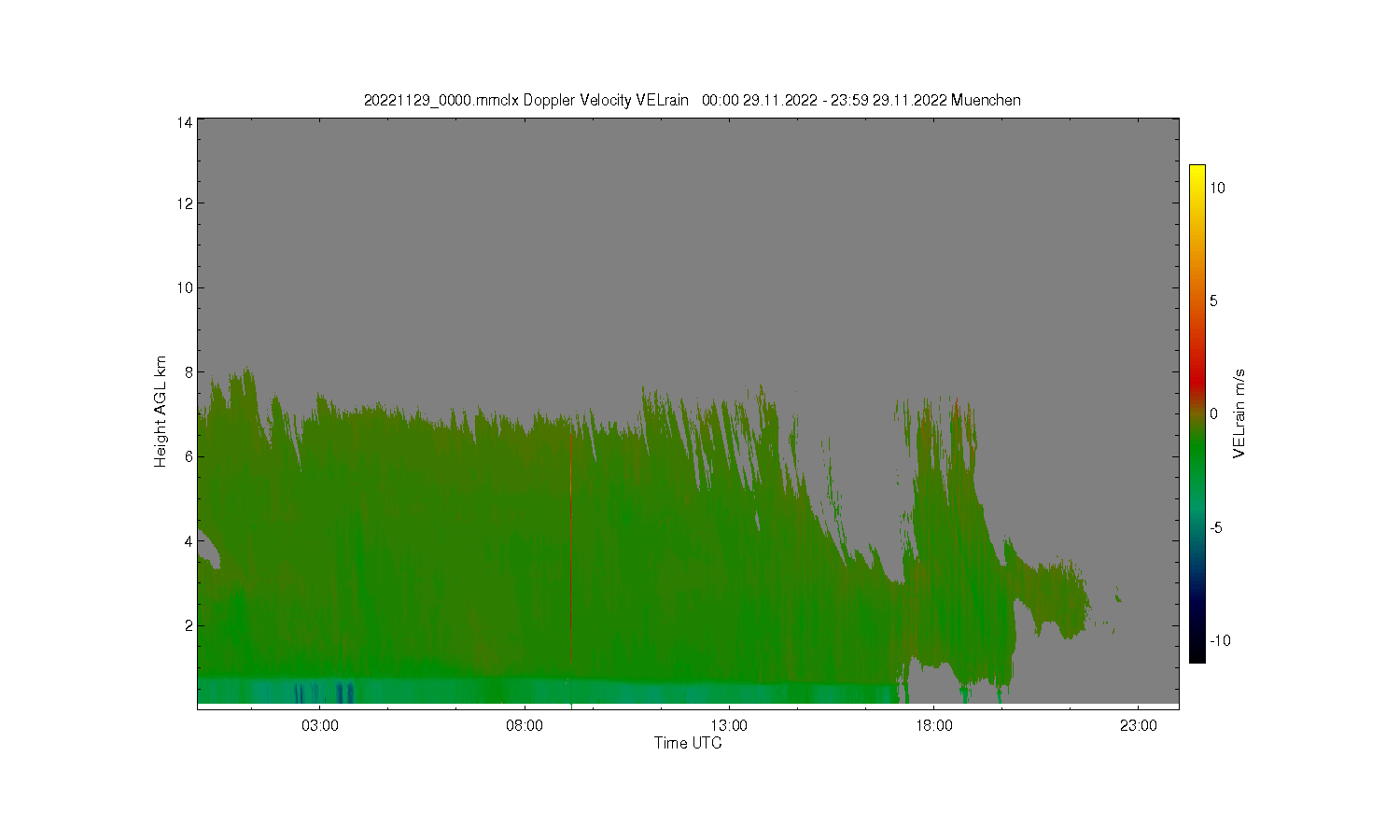Image resolution: width=1400 pixels, height=840 pixels.
Task: Click the height tick label 2
Action: (x=189, y=625)
